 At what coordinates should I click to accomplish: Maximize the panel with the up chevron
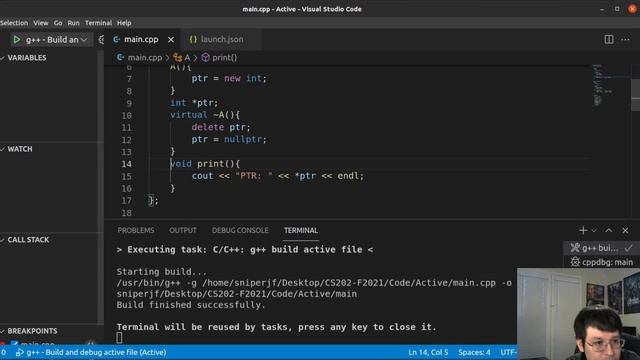(x=609, y=231)
